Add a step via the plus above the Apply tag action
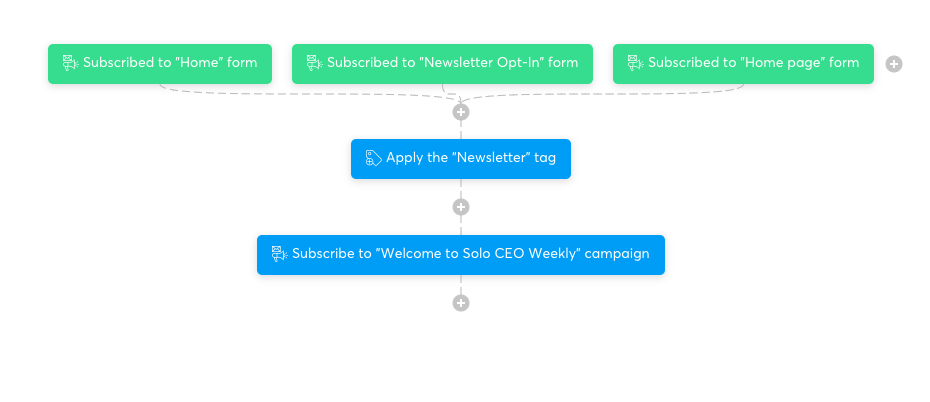The height and width of the screenshot is (402, 930). (x=461, y=111)
